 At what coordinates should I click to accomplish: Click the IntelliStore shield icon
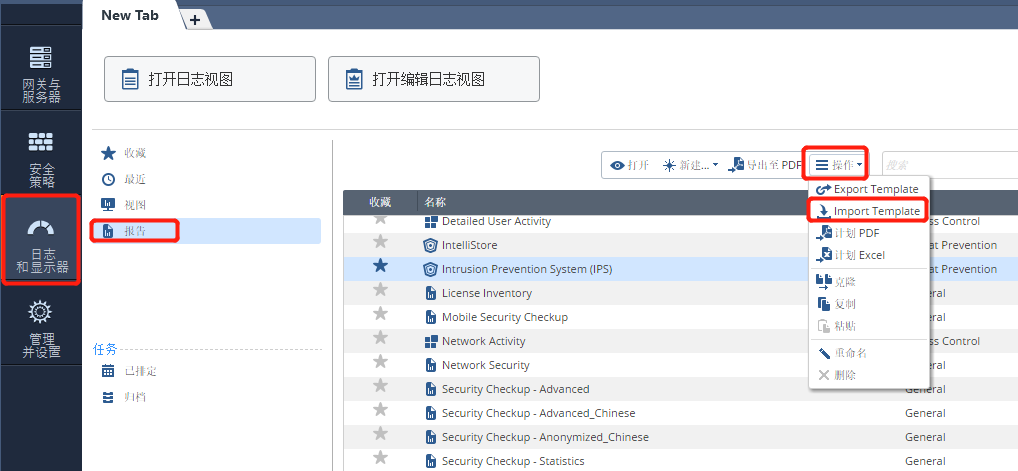click(430, 246)
